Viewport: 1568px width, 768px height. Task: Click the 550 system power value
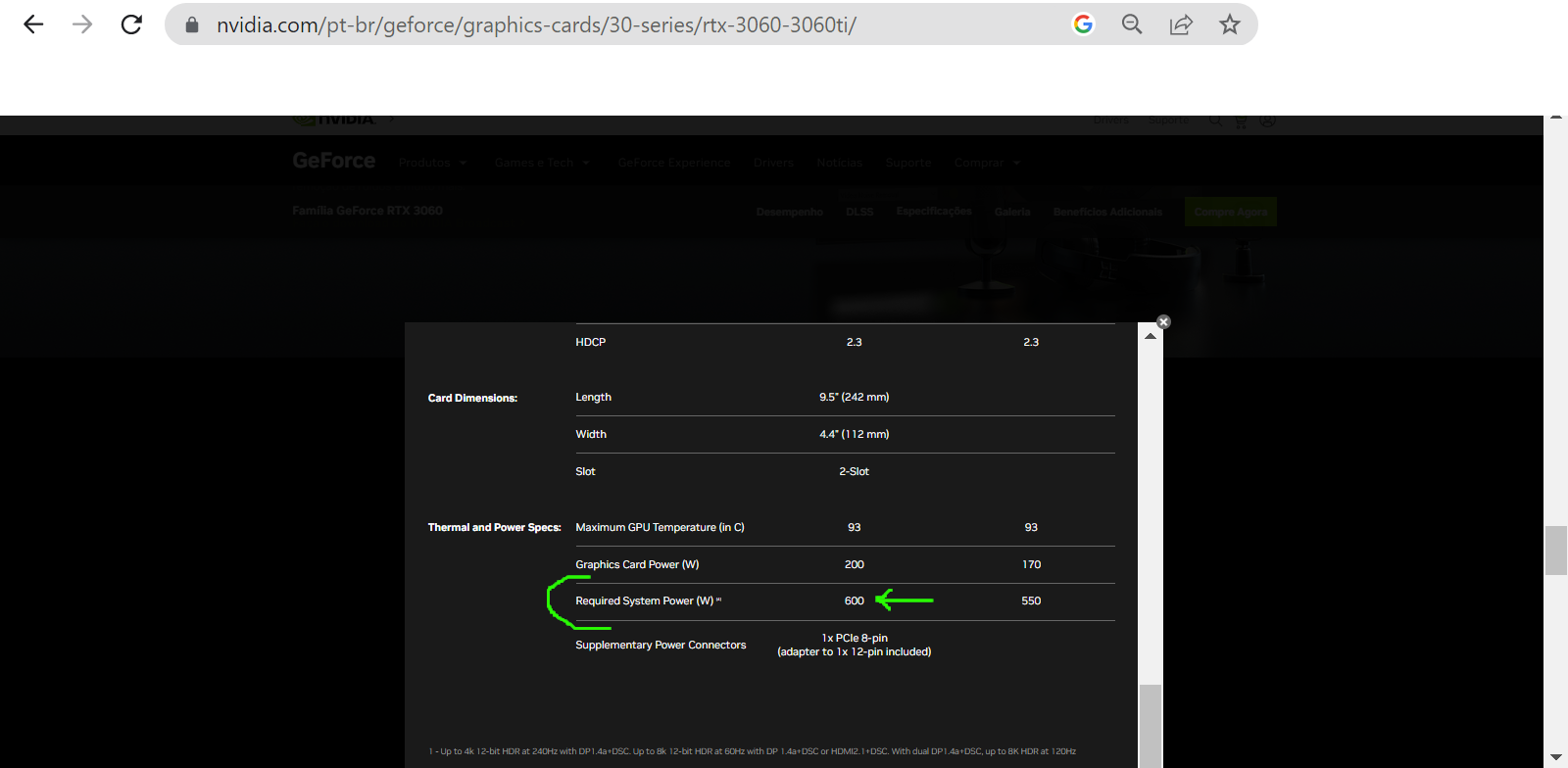1031,600
